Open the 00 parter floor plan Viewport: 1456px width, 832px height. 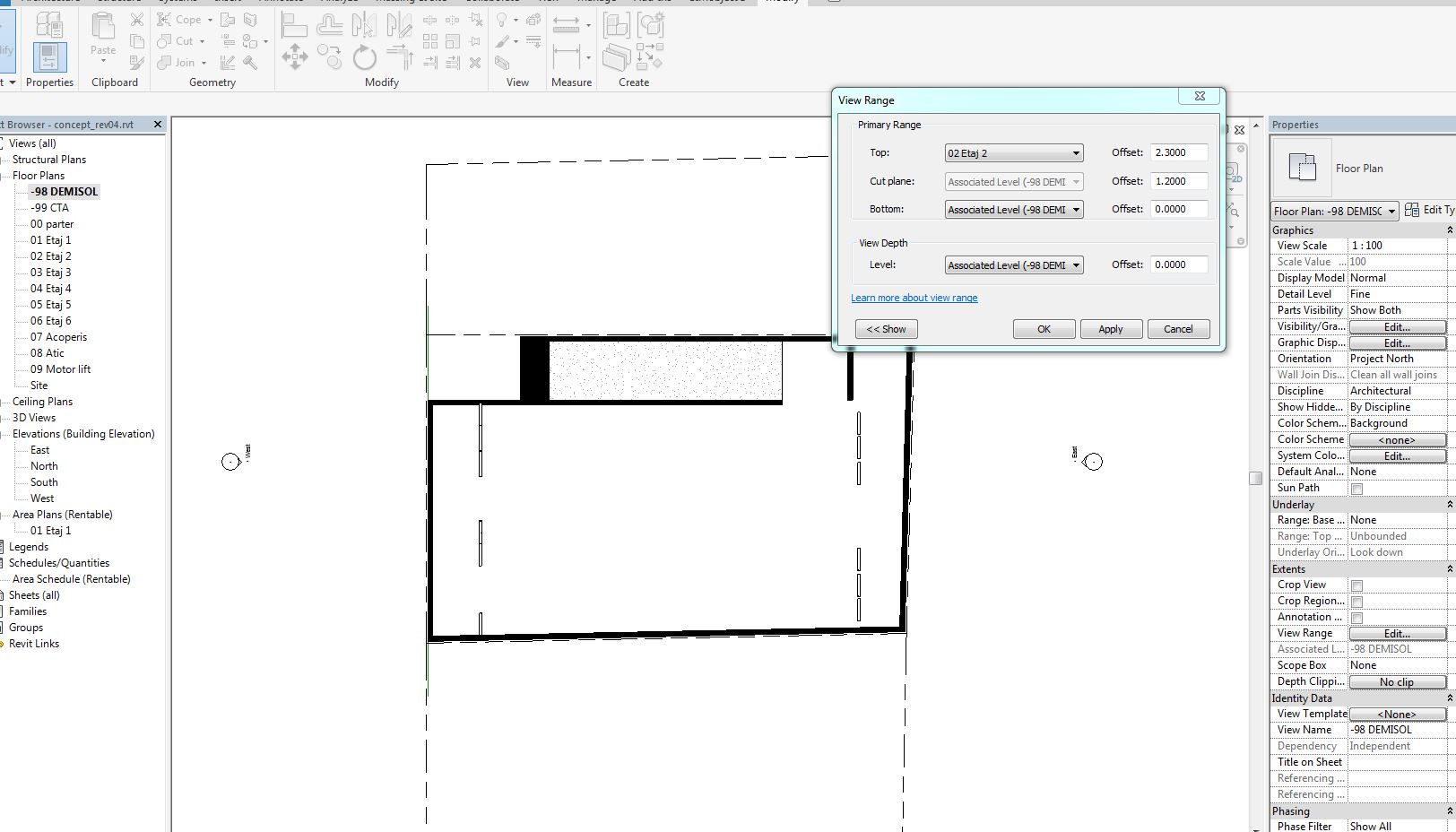(52, 224)
